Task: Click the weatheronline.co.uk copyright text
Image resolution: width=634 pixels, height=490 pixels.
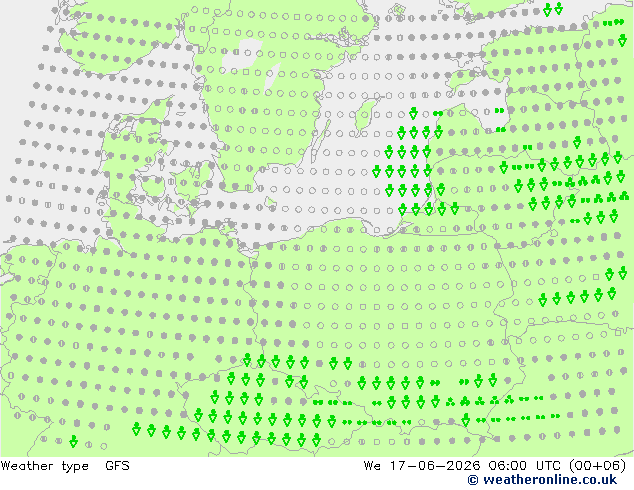Action: coord(542,480)
